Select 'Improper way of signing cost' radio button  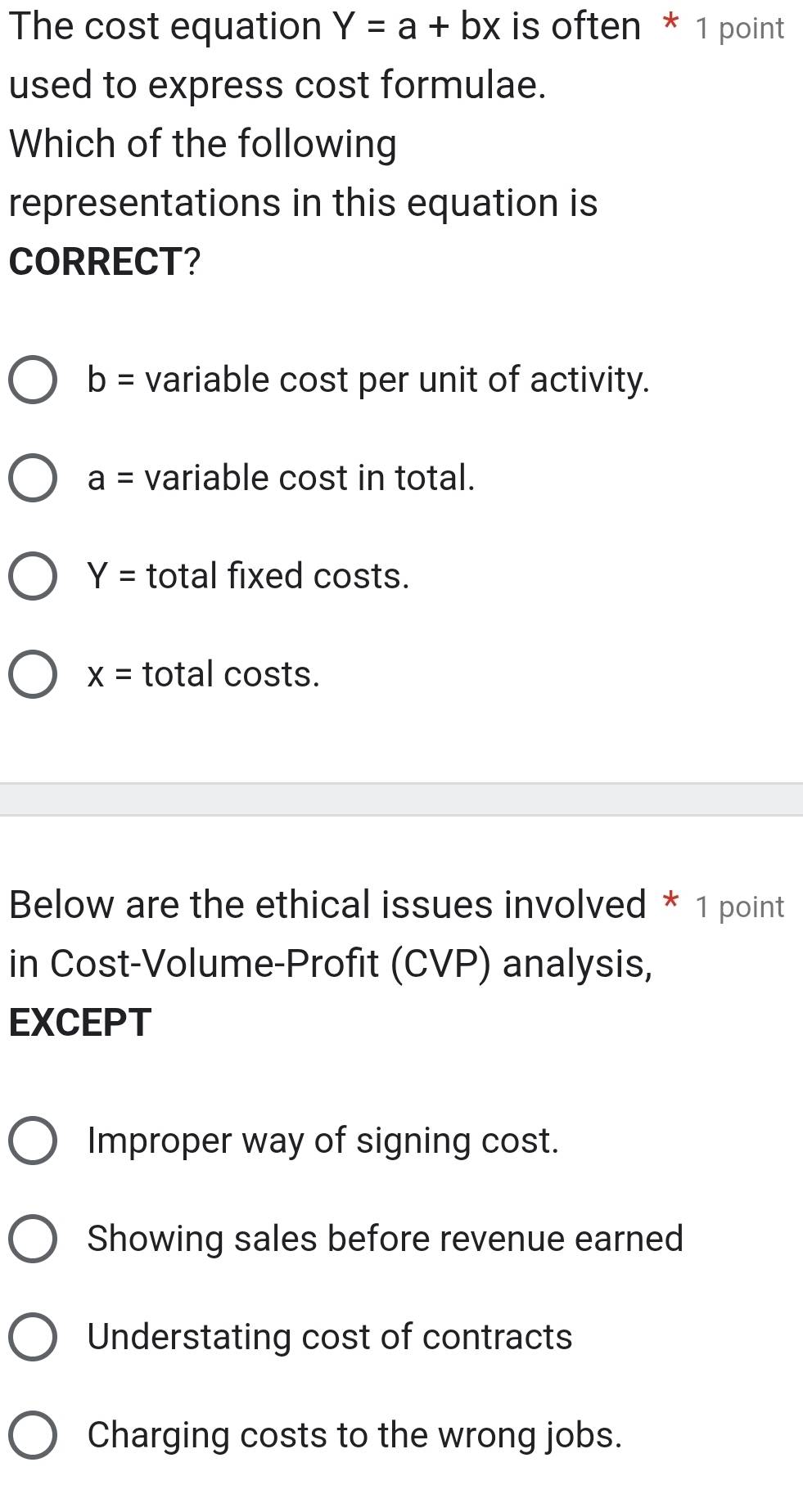(x=33, y=1141)
